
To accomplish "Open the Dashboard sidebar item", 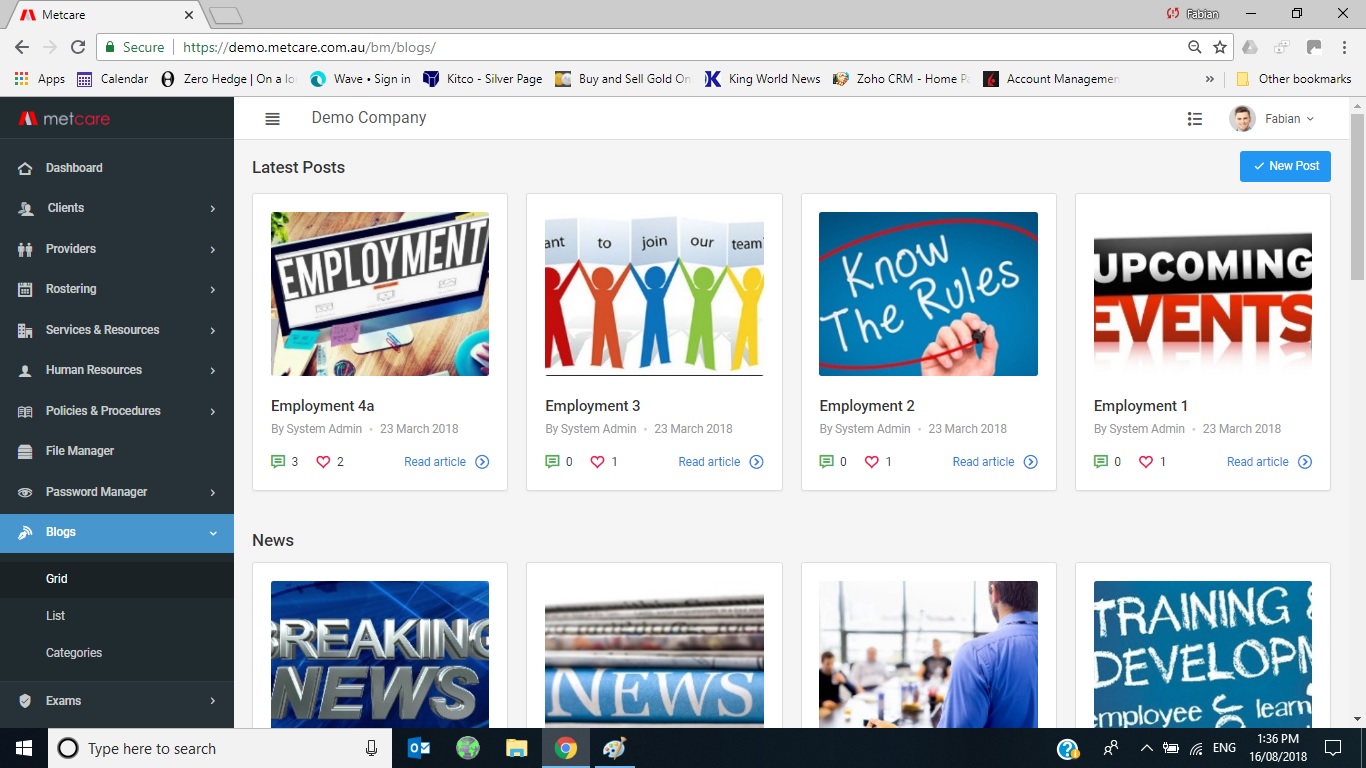I will [117, 168].
